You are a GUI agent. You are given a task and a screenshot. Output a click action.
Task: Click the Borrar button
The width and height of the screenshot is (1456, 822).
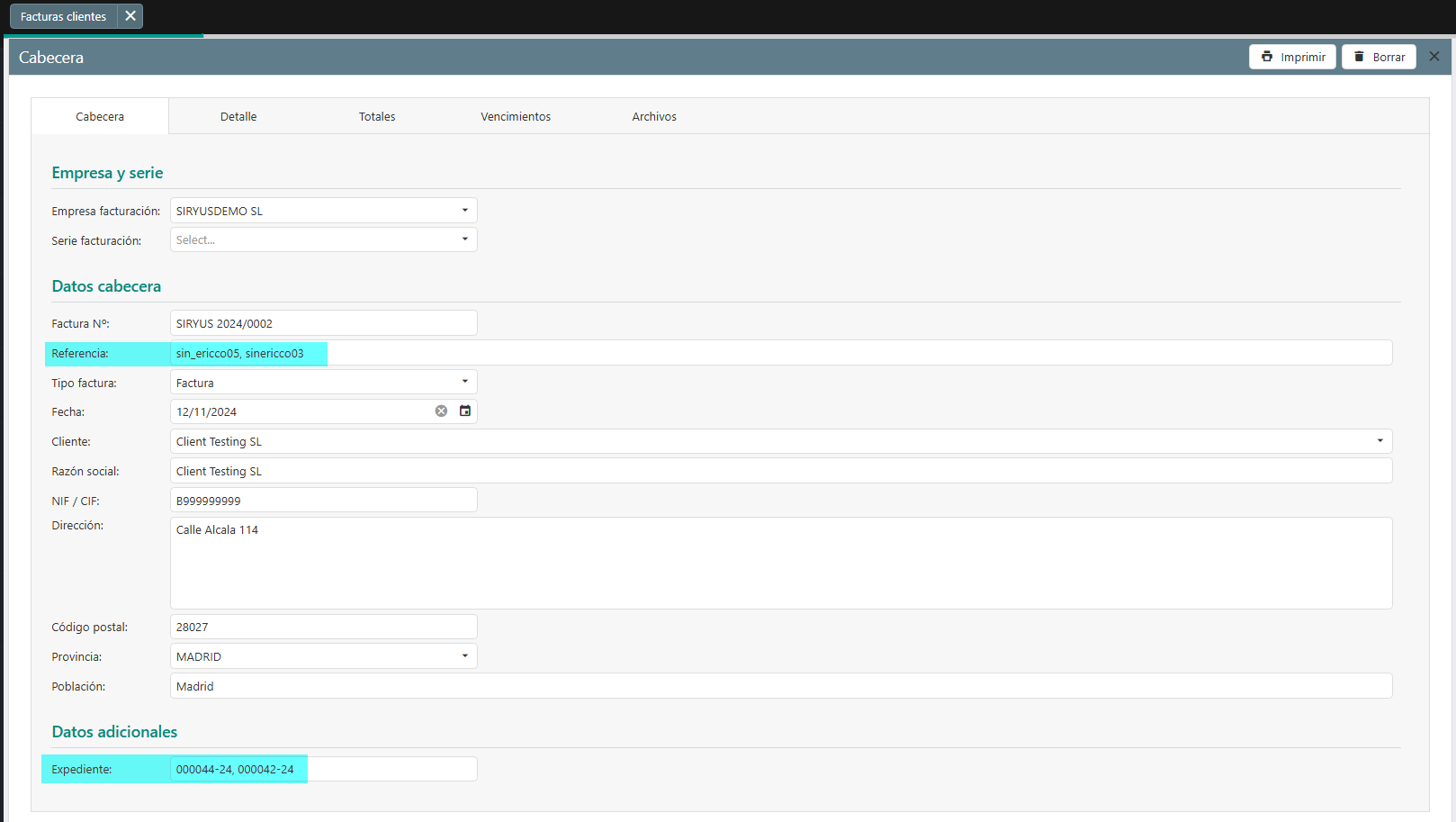(x=1379, y=57)
